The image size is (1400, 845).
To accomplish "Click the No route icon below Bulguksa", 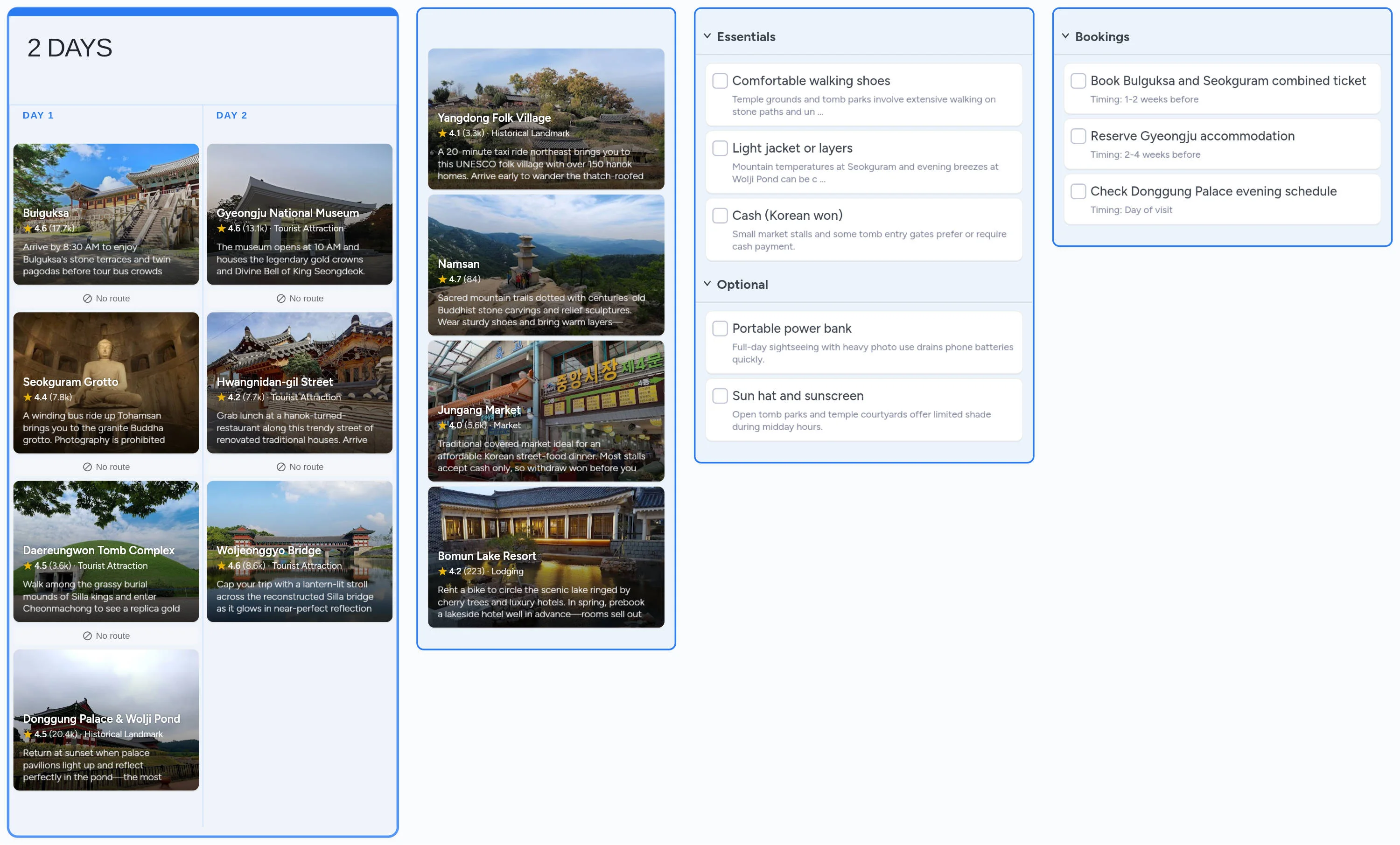I will tap(88, 298).
